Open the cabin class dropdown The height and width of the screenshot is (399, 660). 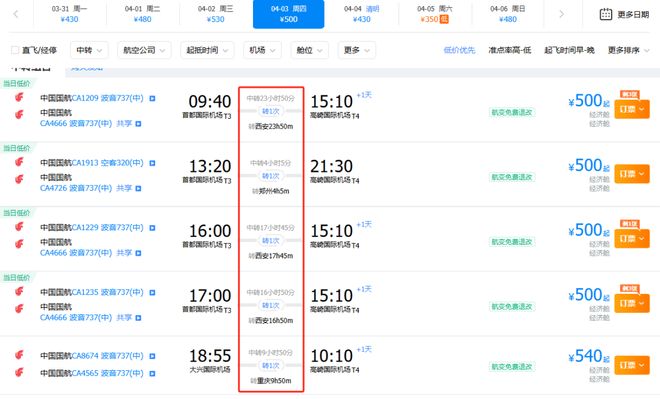coord(309,50)
